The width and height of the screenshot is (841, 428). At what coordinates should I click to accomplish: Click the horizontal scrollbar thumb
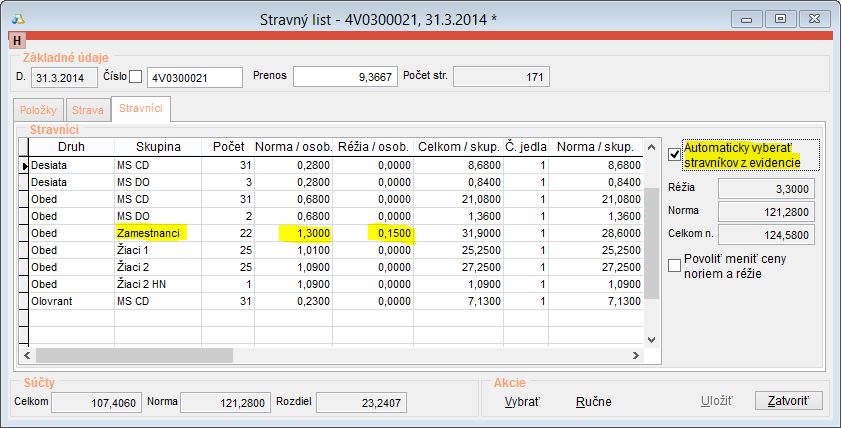click(130, 355)
